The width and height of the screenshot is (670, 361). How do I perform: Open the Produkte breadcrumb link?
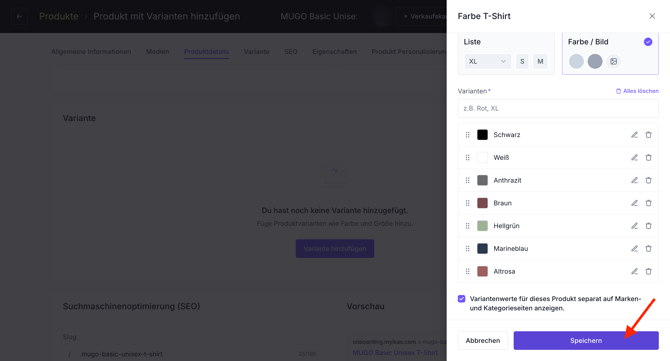coord(59,16)
